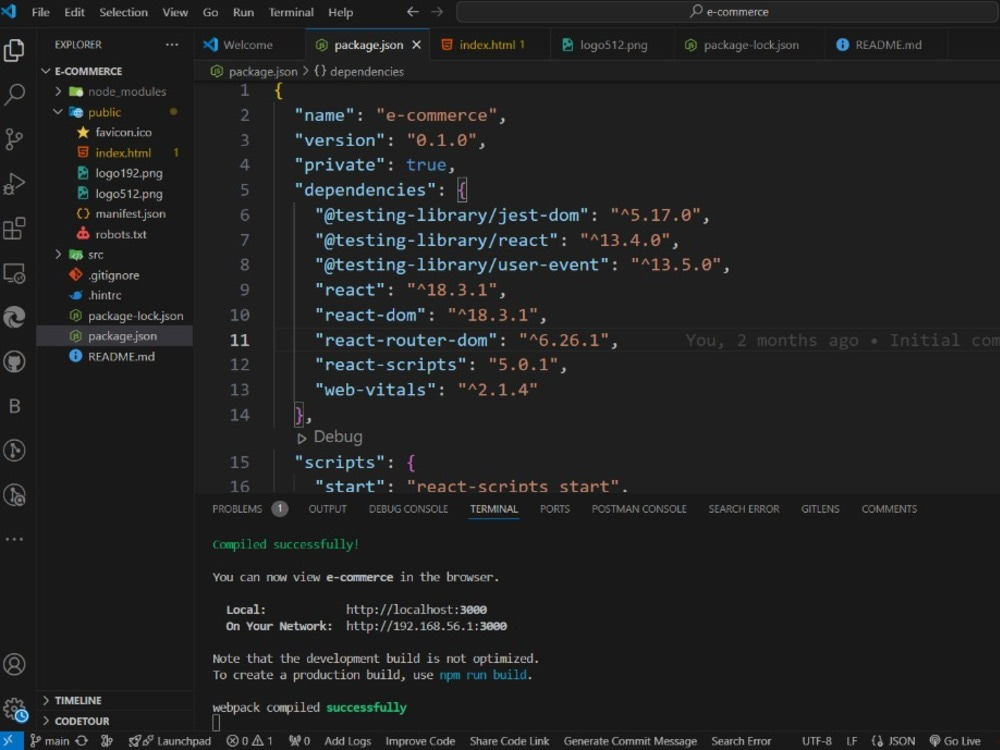1000x750 pixels.
Task: Open the POSTMAN CONSOLE panel tab
Action: [639, 509]
